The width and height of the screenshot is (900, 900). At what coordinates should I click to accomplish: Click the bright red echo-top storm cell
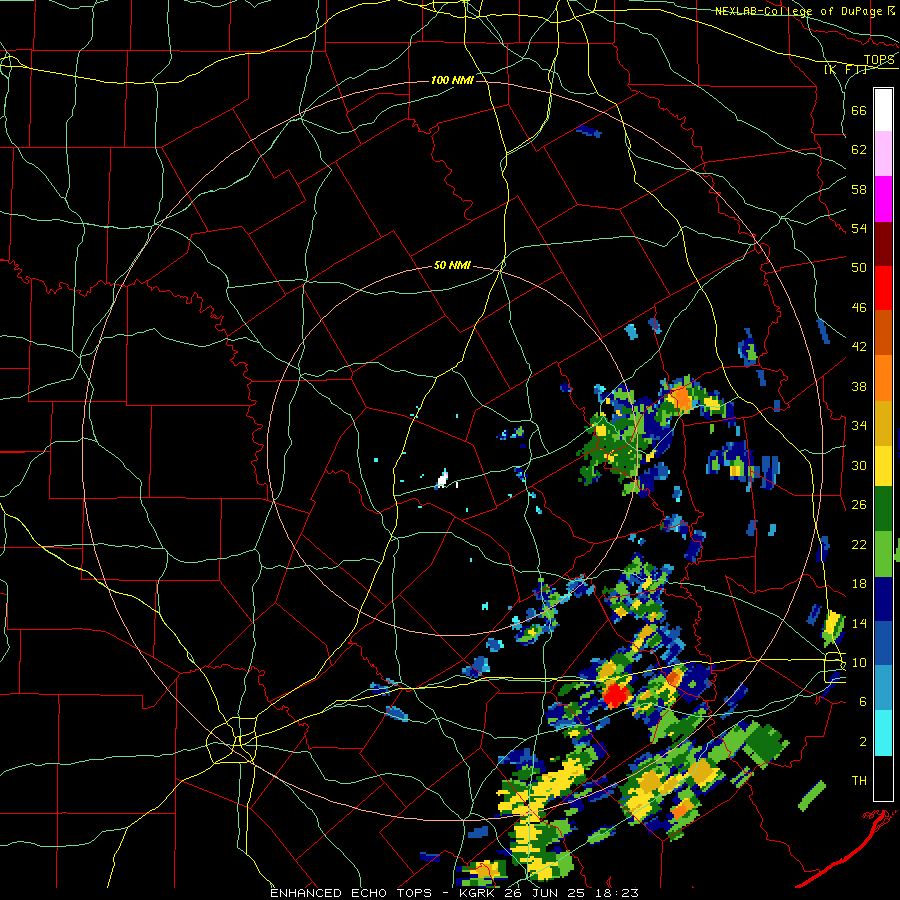coord(615,694)
